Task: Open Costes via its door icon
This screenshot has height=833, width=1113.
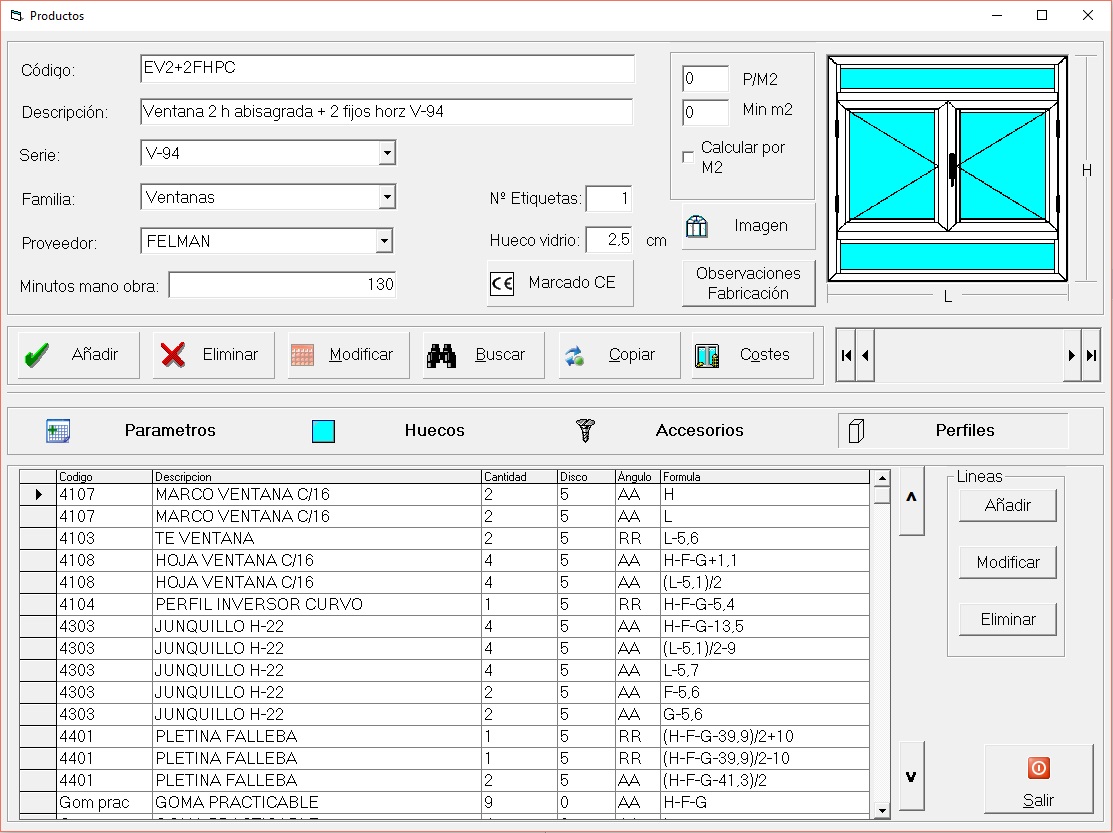Action: [707, 355]
